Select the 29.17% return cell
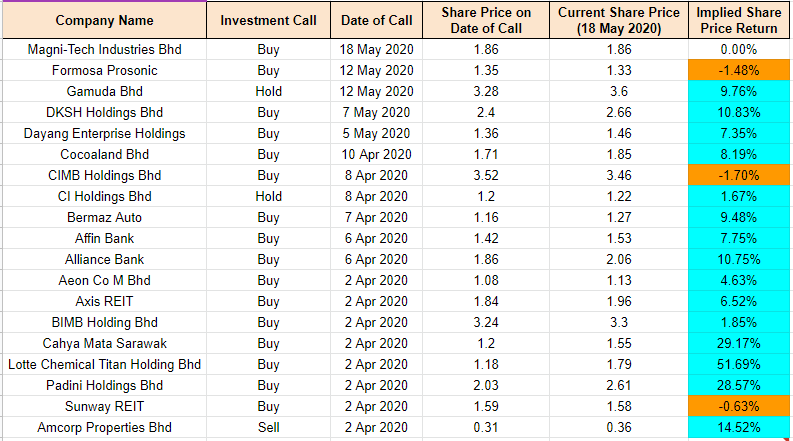Viewport: 793px width, 441px height. click(739, 343)
